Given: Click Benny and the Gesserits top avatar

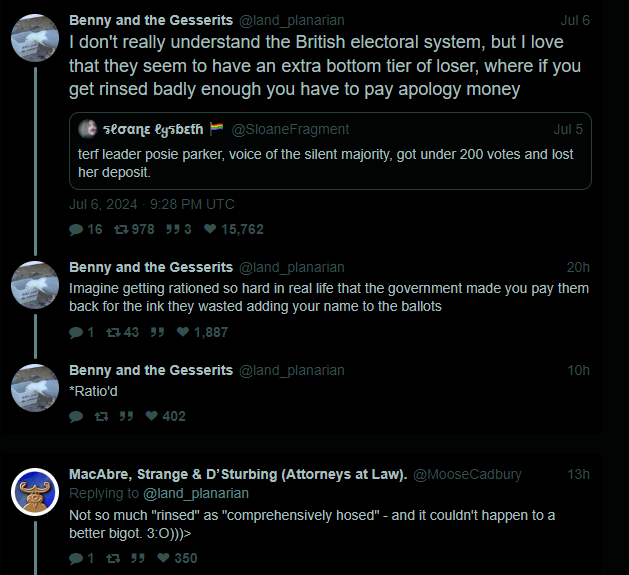Looking at the screenshot, I should [x=35, y=38].
